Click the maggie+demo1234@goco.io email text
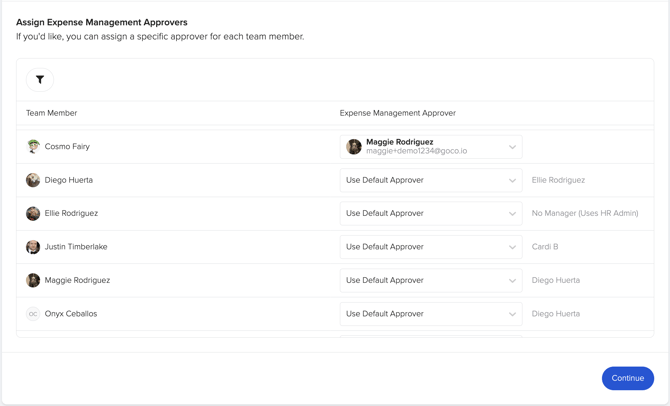The height and width of the screenshot is (406, 670). (417, 151)
